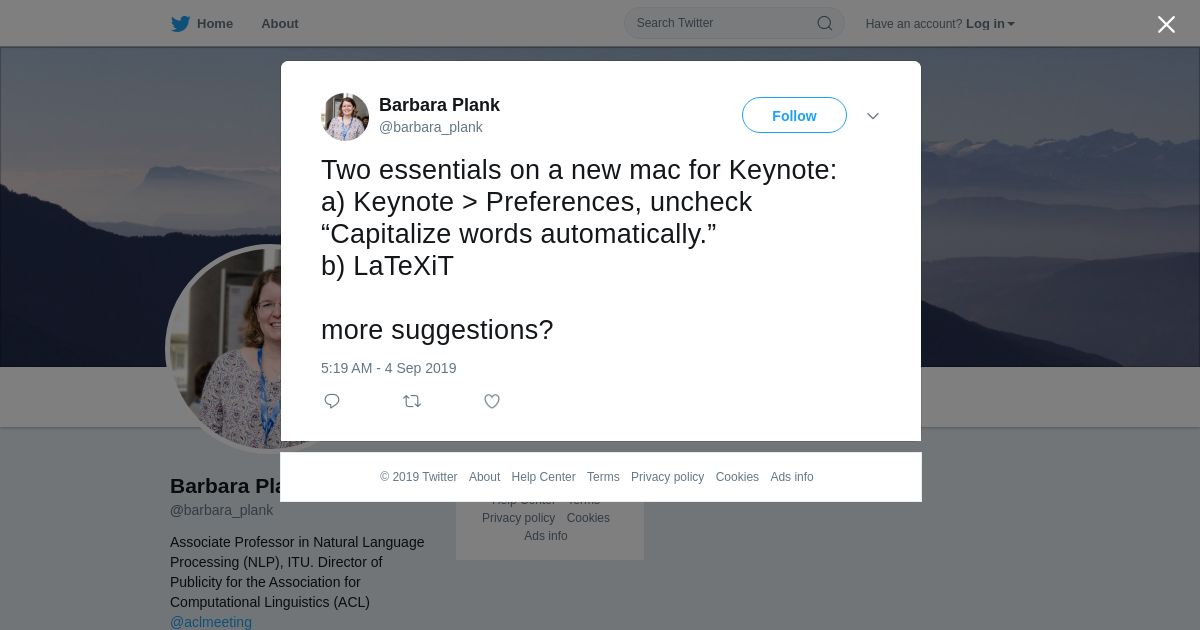The image size is (1200, 630).
Task: Follow Barbara Plank
Action: tap(794, 116)
